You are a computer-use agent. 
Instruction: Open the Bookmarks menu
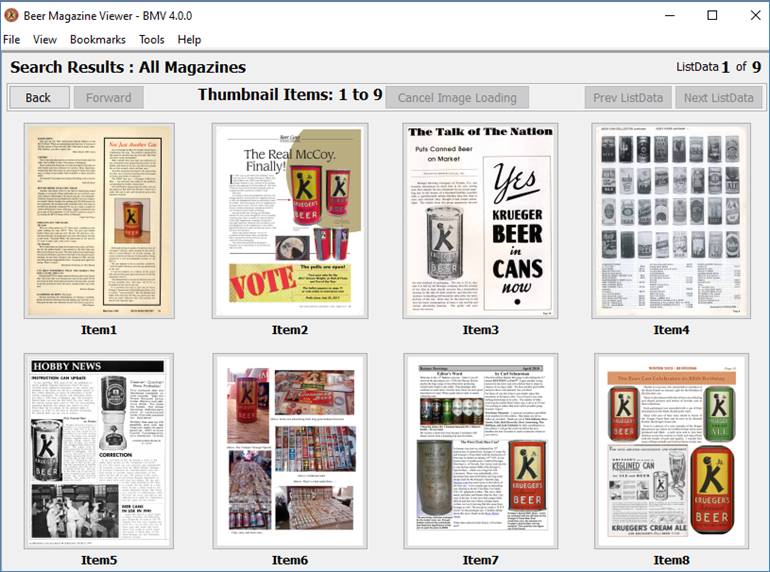coord(98,39)
